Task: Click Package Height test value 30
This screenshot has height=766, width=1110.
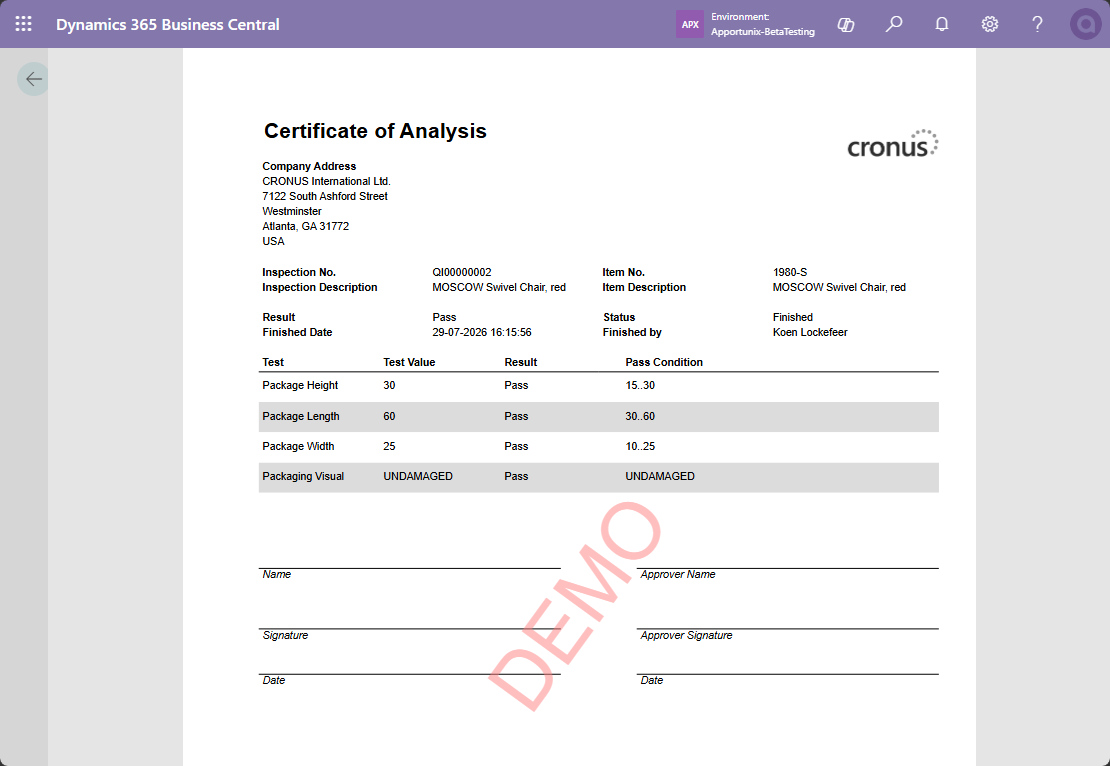Action: (x=389, y=386)
